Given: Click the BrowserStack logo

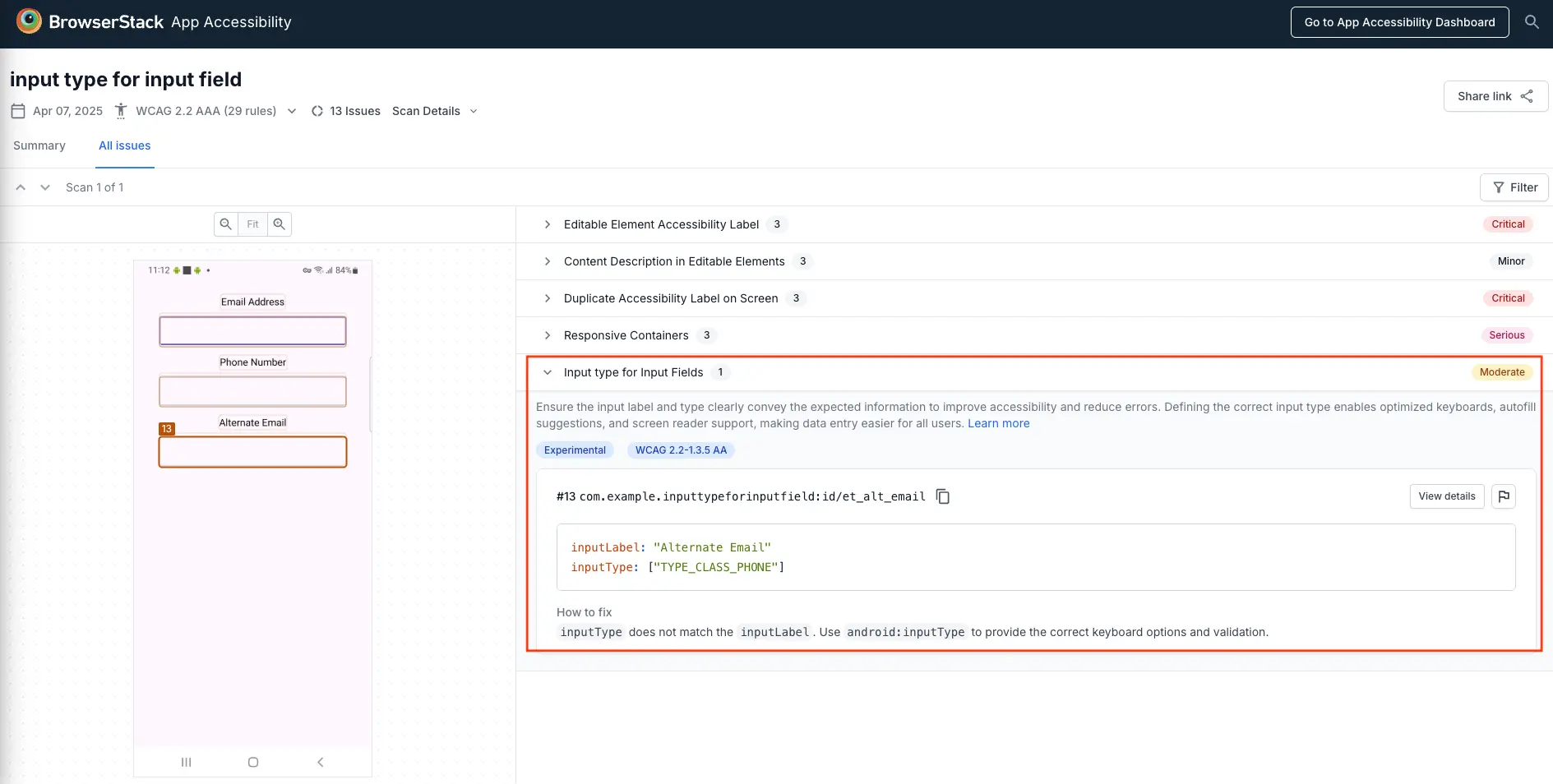Looking at the screenshot, I should [x=29, y=21].
